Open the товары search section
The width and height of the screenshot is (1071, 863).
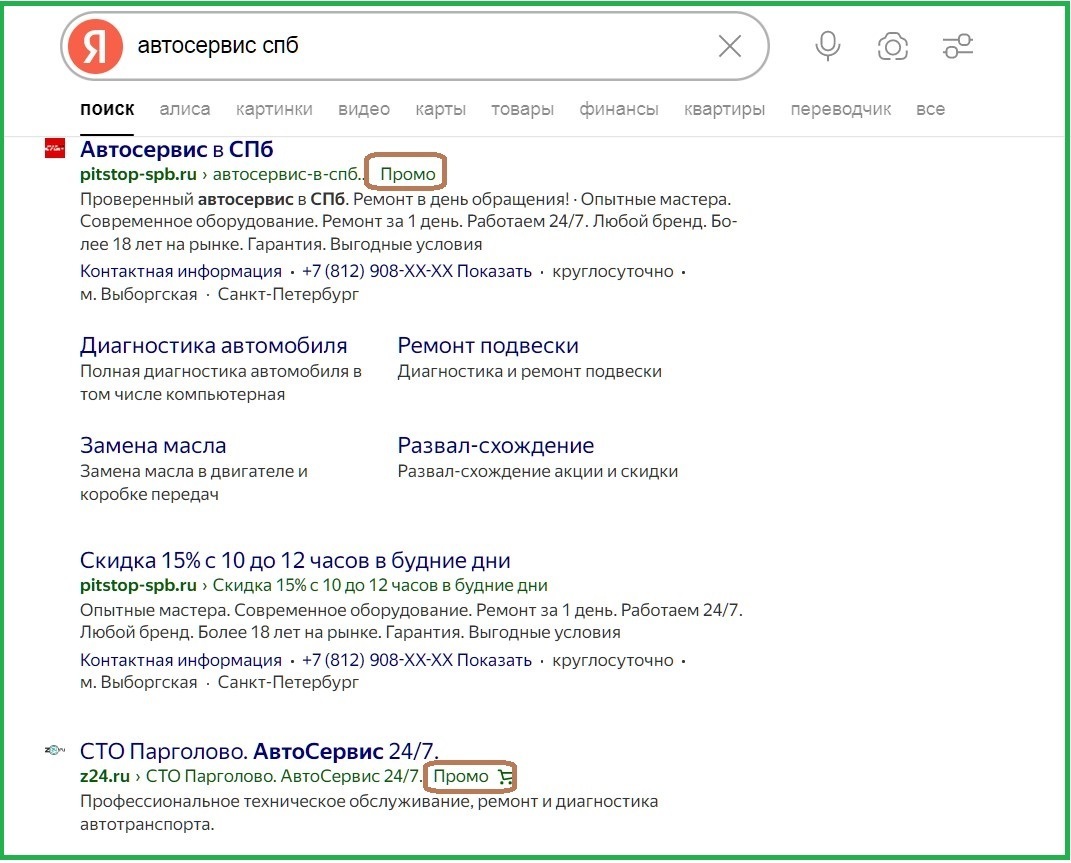[522, 109]
